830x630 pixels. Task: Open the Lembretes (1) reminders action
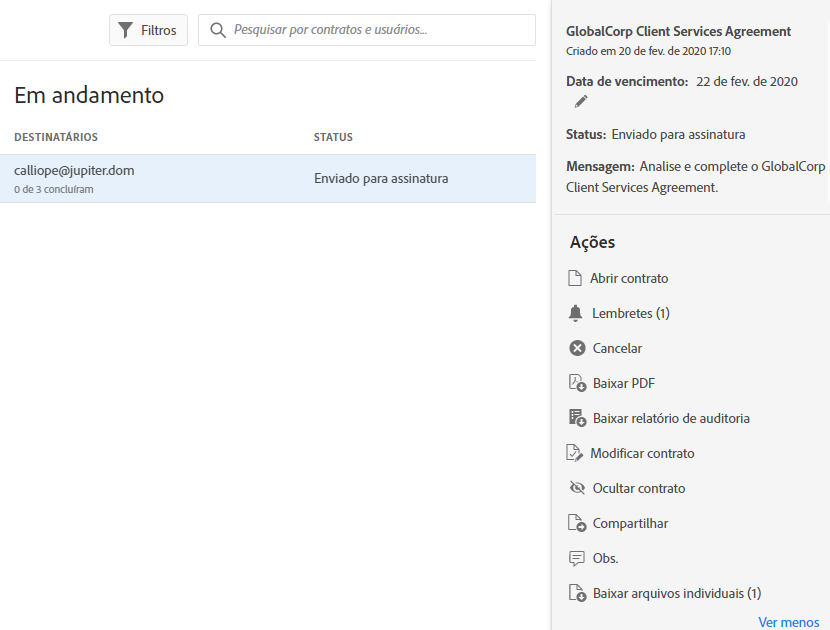pyautogui.click(x=630, y=313)
